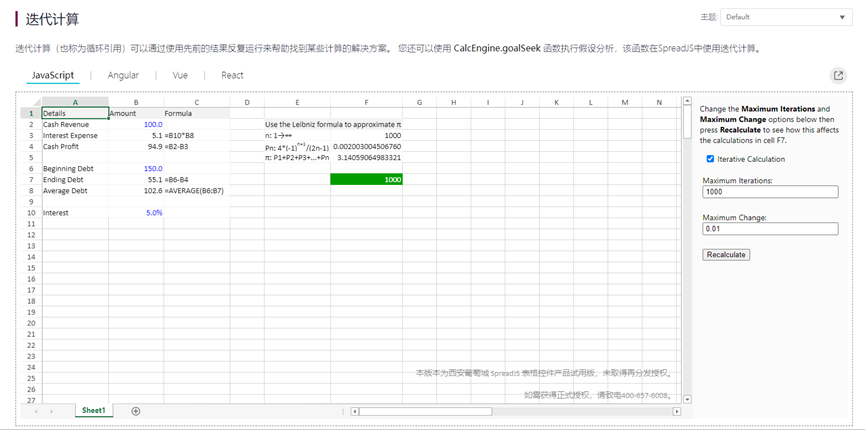
Task: Toggle the Iterative Calculation checkbox
Action: coord(711,159)
